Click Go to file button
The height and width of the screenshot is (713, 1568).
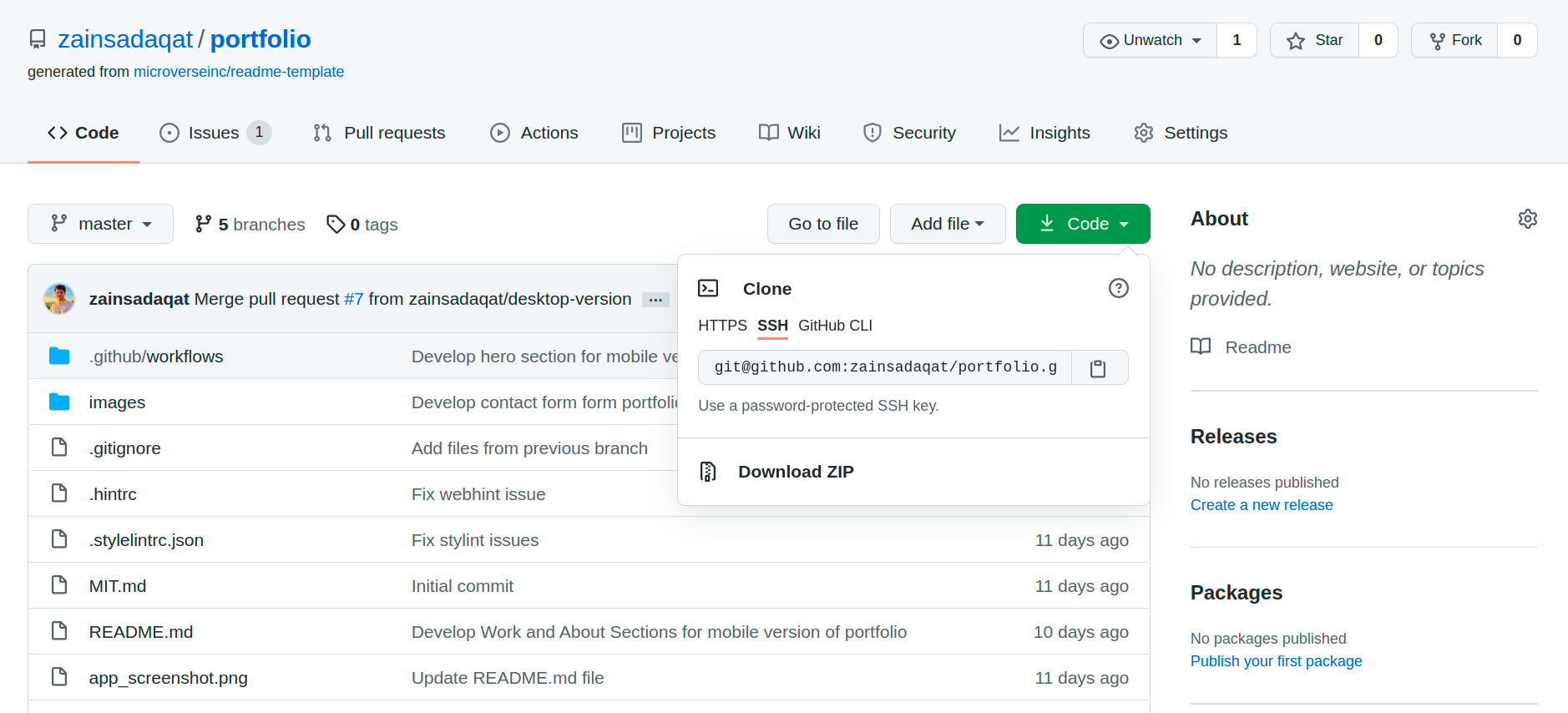823,224
